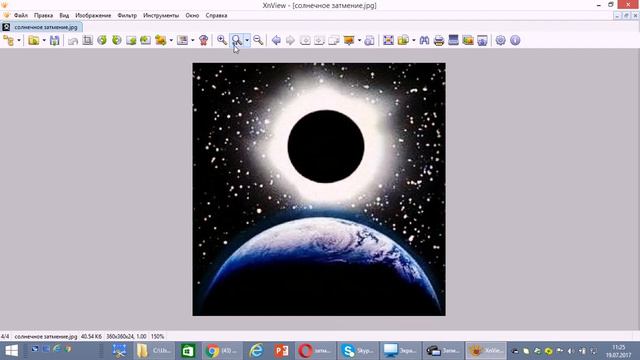Click the 150% zoom value in status bar
Screen dimensions: 640x360
[x=157, y=336]
